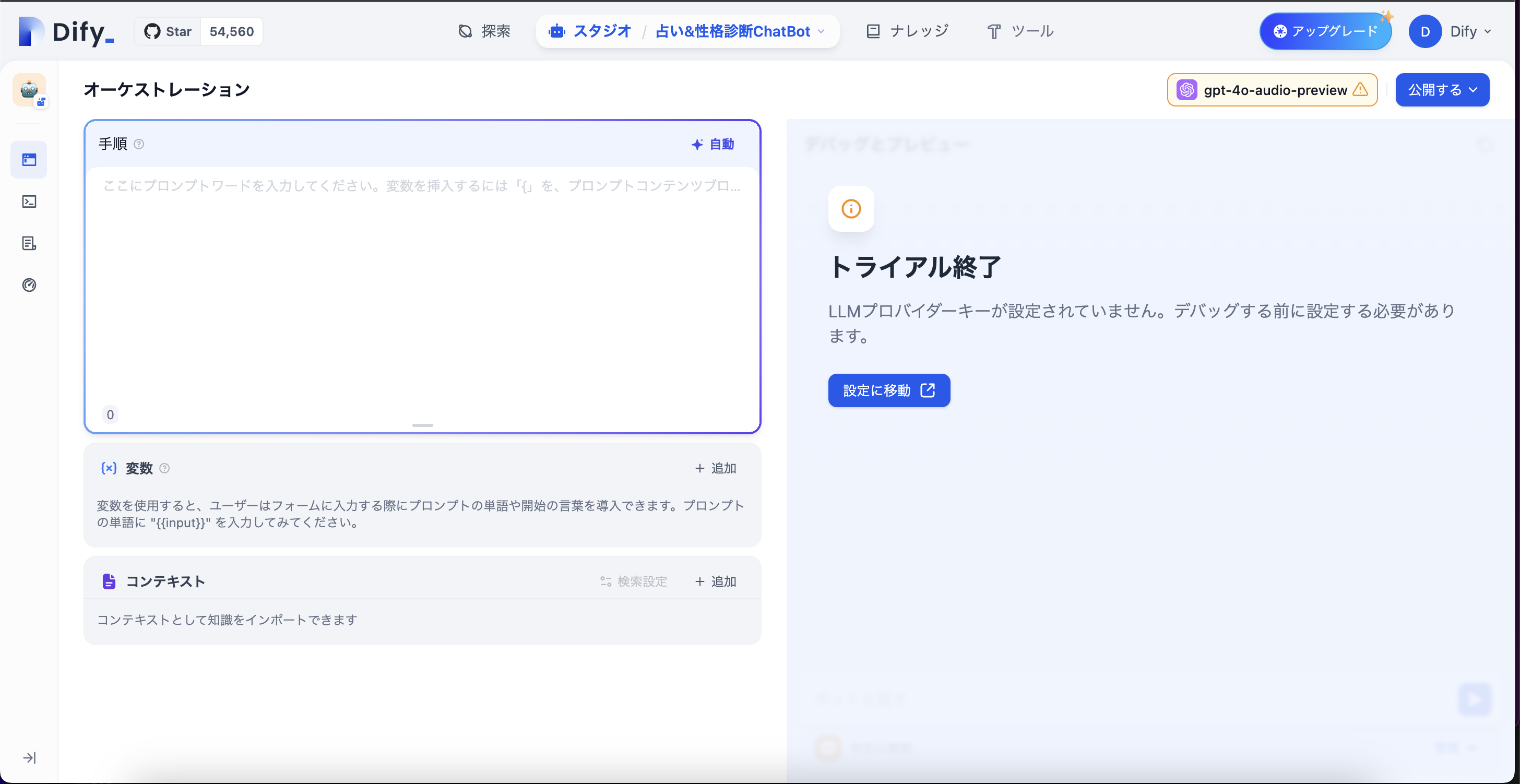
Task: Click the help icon next to 変数
Action: coord(165,468)
